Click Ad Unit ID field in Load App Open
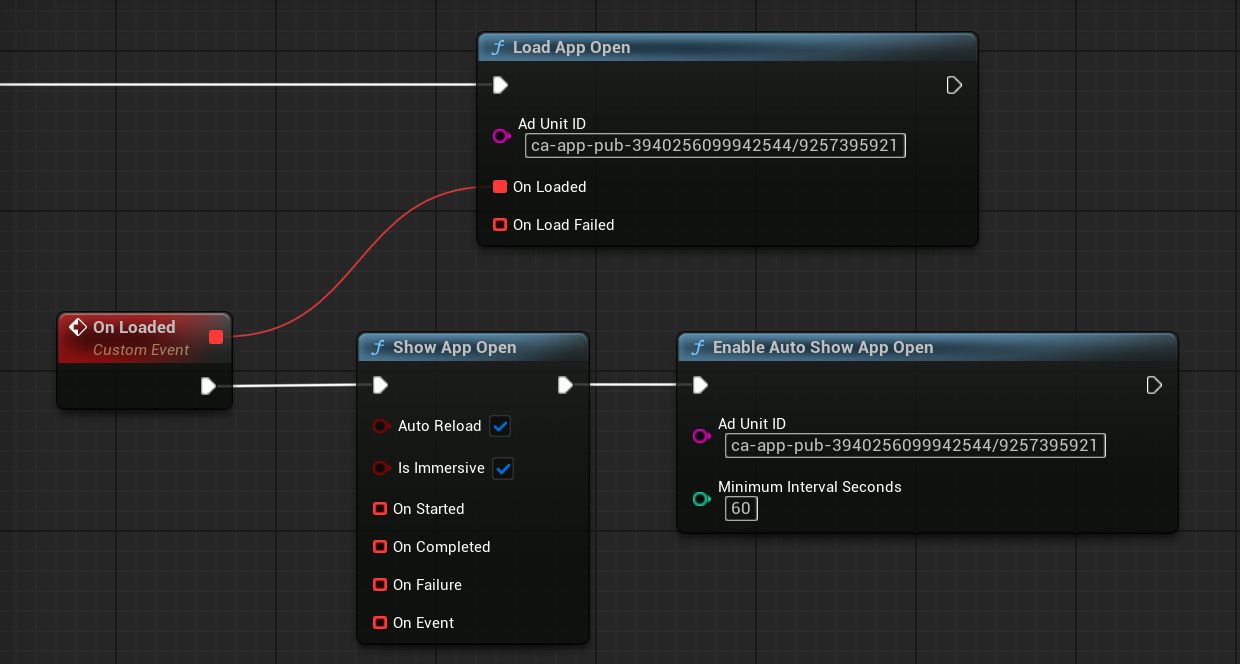The width and height of the screenshot is (1240, 664). pos(714,146)
